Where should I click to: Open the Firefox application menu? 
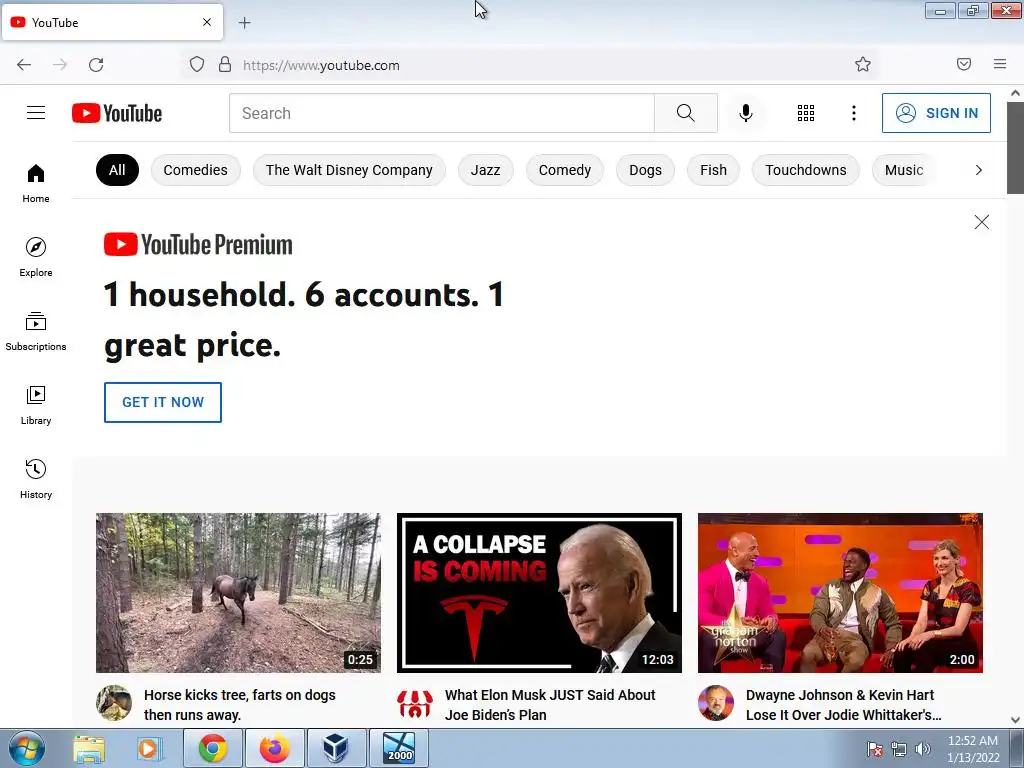[x=1000, y=64]
